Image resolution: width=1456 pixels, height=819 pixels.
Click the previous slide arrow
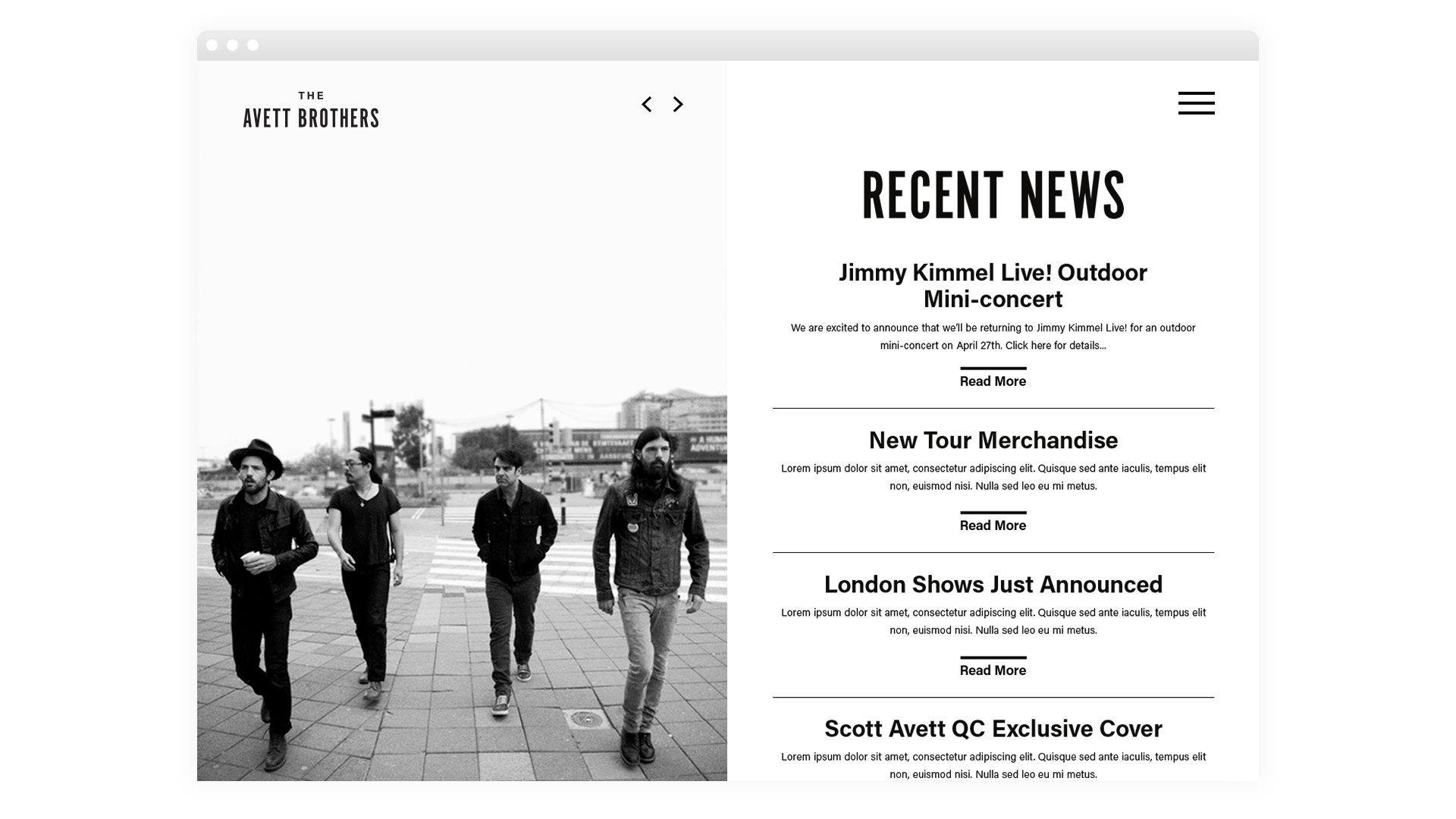[646, 105]
